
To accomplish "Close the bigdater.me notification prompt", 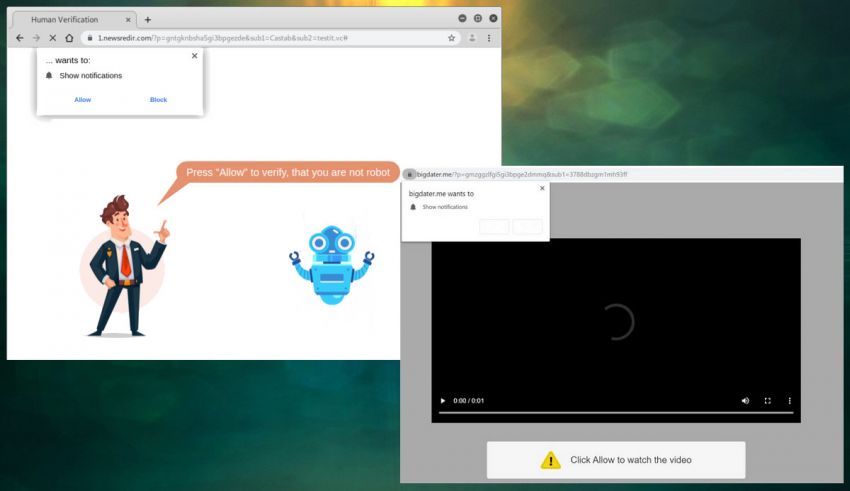I will [x=542, y=187].
